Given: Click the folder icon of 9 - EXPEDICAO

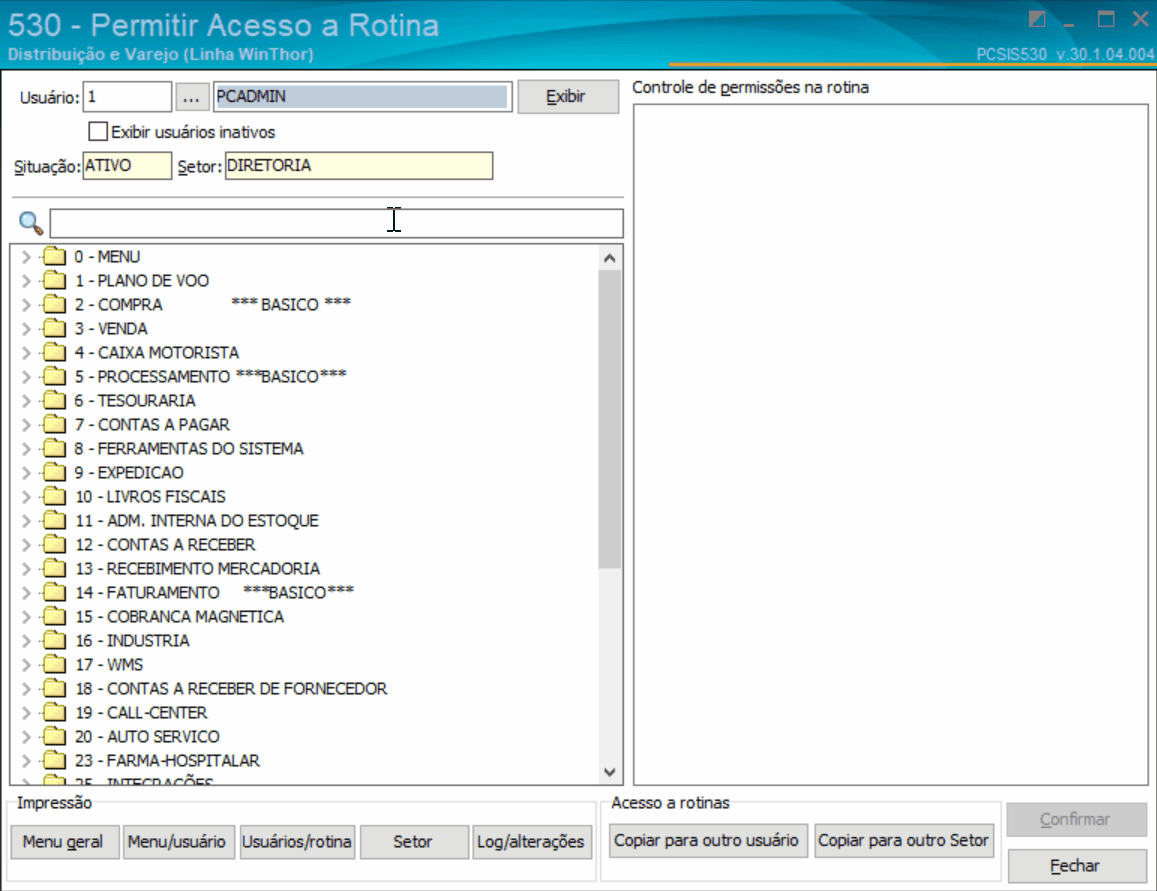Looking at the screenshot, I should click(54, 472).
